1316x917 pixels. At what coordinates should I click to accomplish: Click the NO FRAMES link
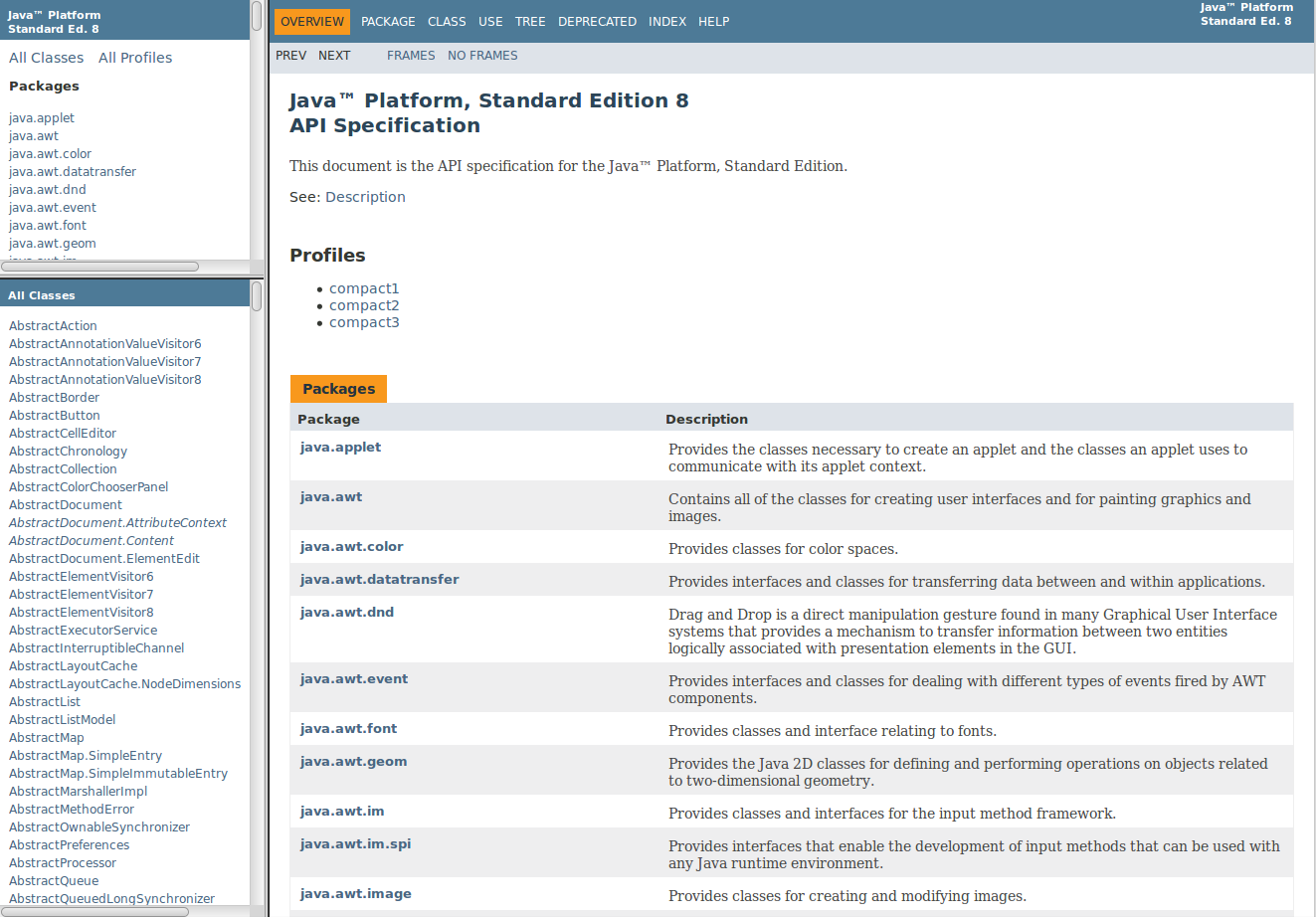click(482, 56)
